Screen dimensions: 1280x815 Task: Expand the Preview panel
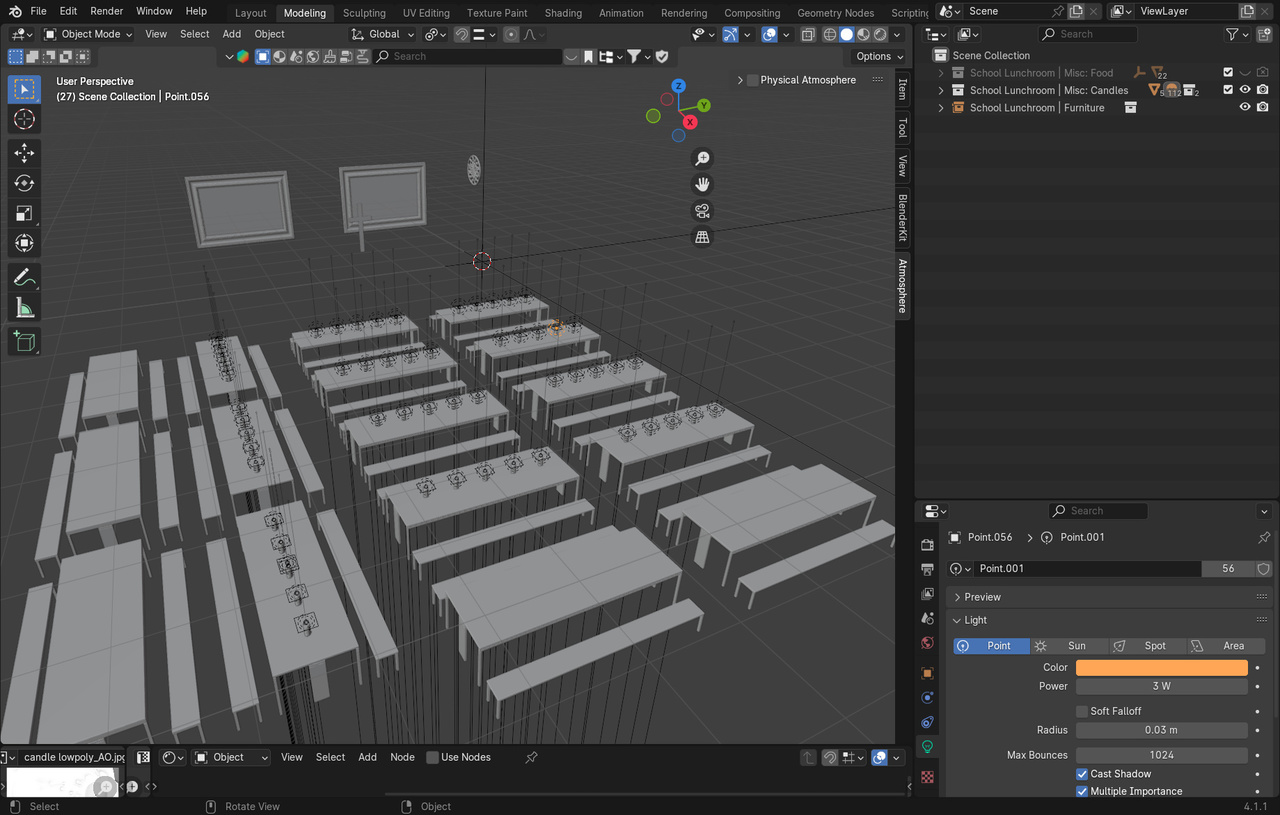point(957,597)
